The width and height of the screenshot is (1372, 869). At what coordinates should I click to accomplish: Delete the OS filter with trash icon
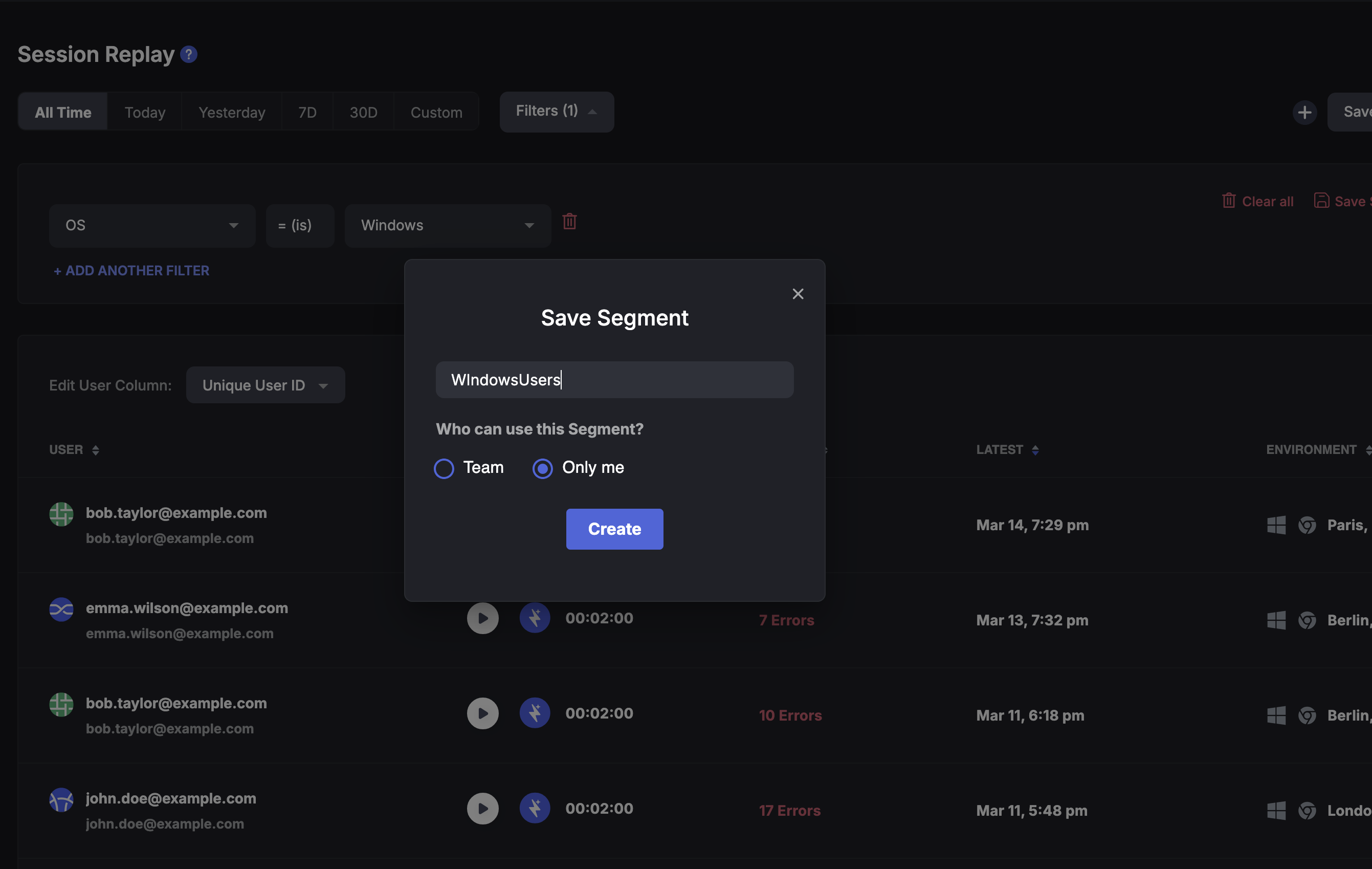tap(569, 221)
